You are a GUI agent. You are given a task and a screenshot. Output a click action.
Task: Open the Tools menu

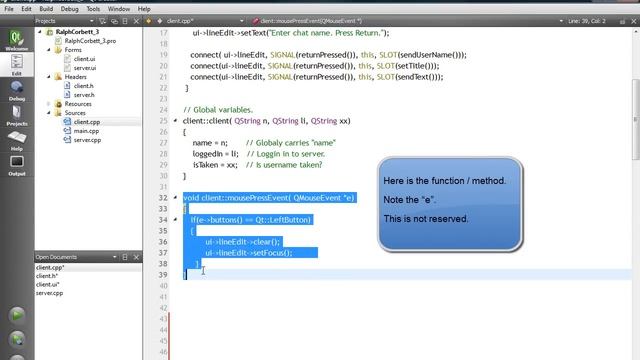point(93,9)
